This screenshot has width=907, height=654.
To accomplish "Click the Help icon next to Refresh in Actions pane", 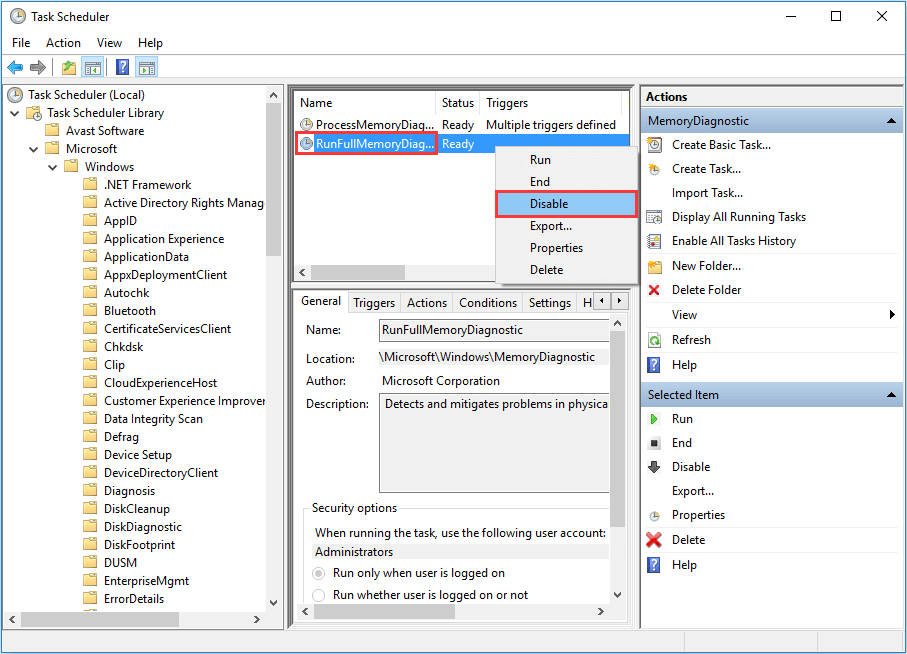I will (x=654, y=365).
